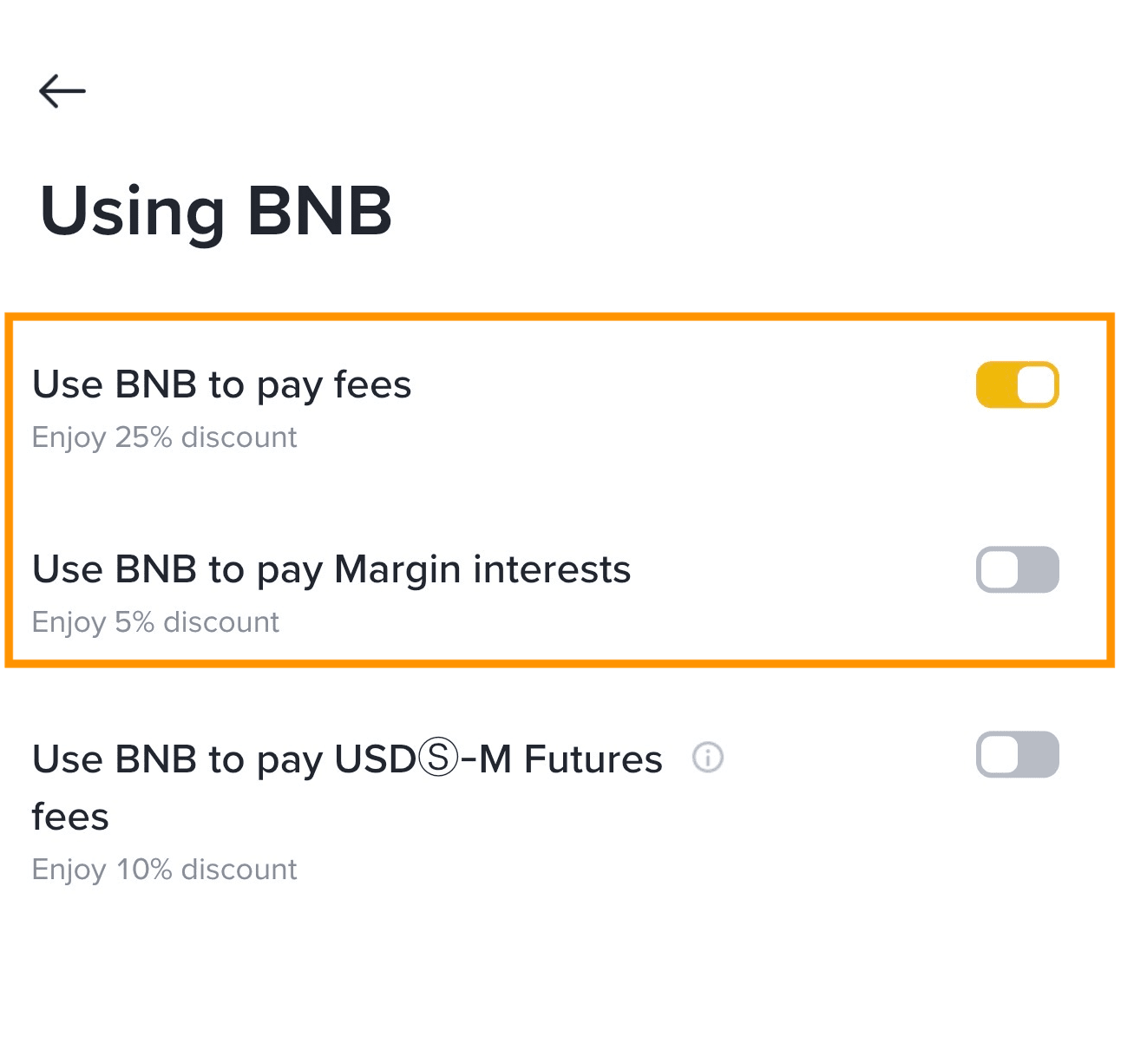The width and height of the screenshot is (1134, 1064).
Task: Open the info icon beside USDⓈ-M Futures
Action: click(707, 758)
